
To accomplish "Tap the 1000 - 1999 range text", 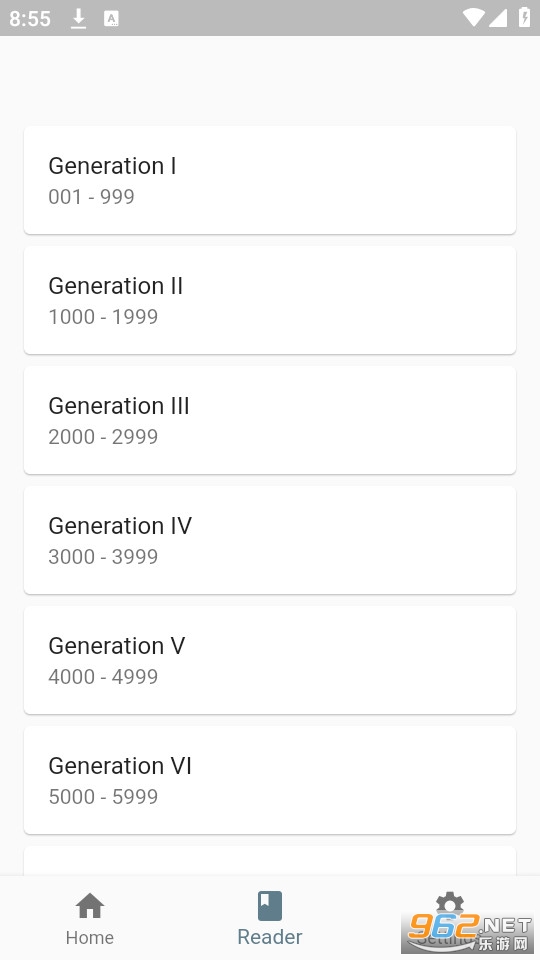I will pyautogui.click(x=103, y=317).
